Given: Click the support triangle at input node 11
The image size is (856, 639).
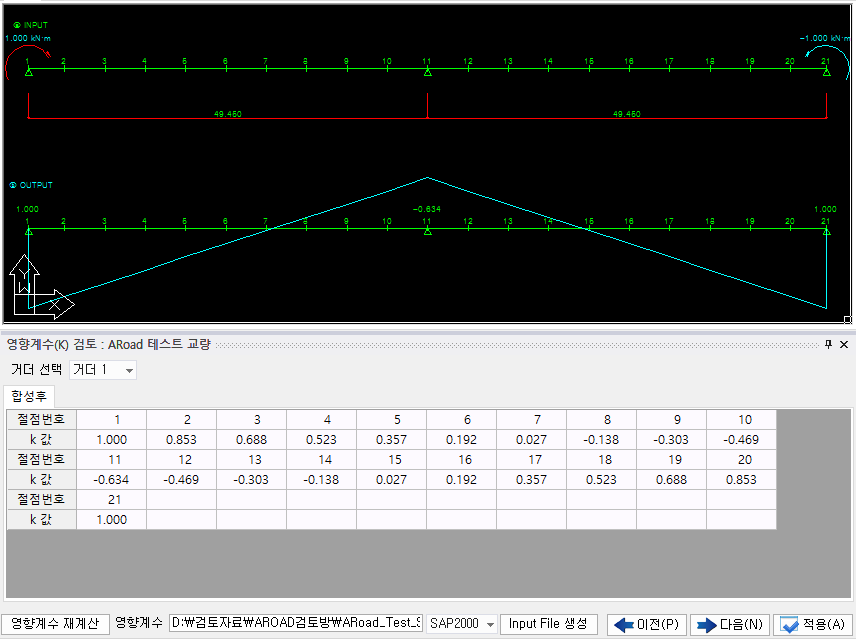Looking at the screenshot, I should [427, 72].
